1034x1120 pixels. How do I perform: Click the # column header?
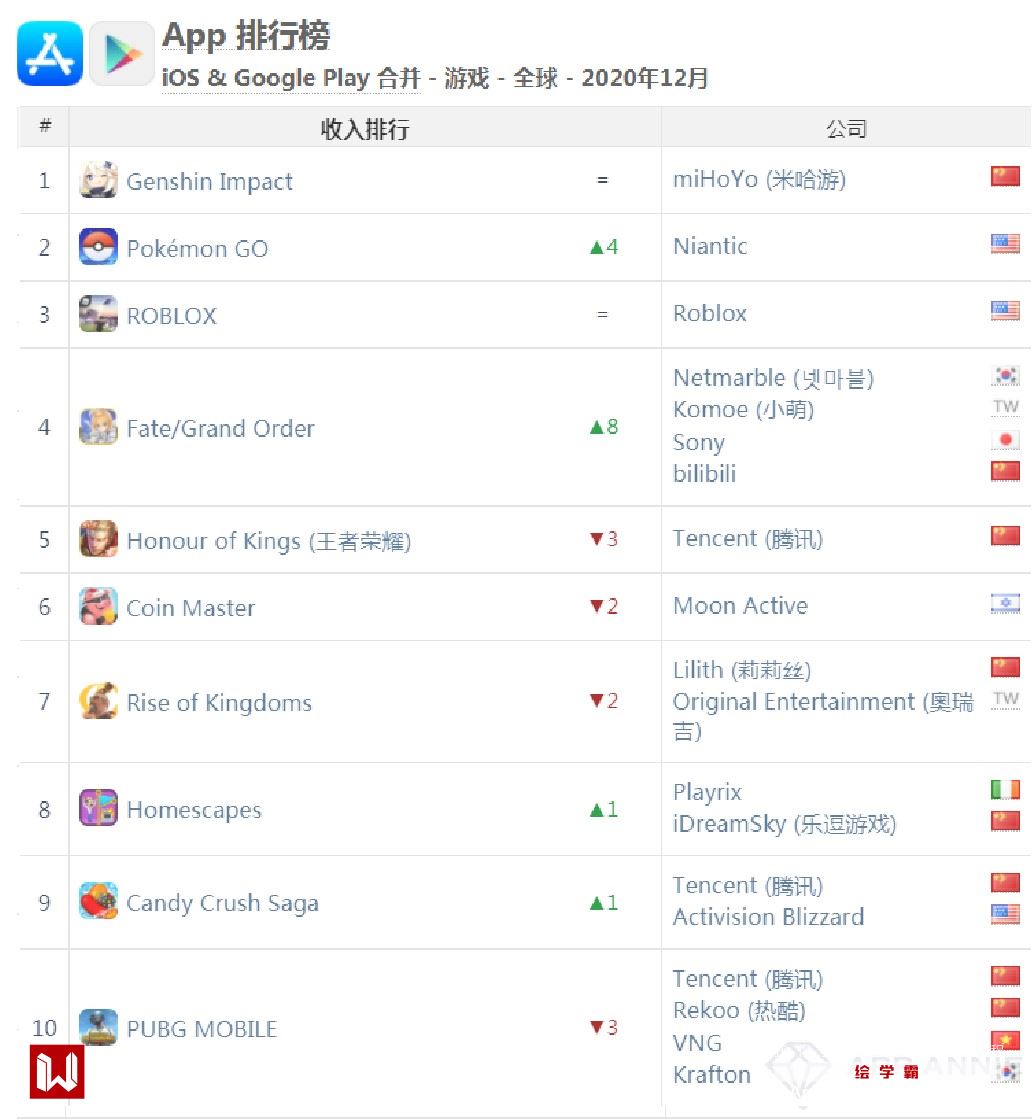click(x=45, y=126)
